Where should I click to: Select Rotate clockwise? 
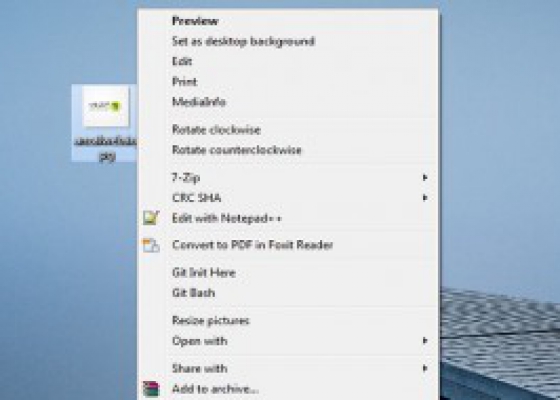coord(216,130)
